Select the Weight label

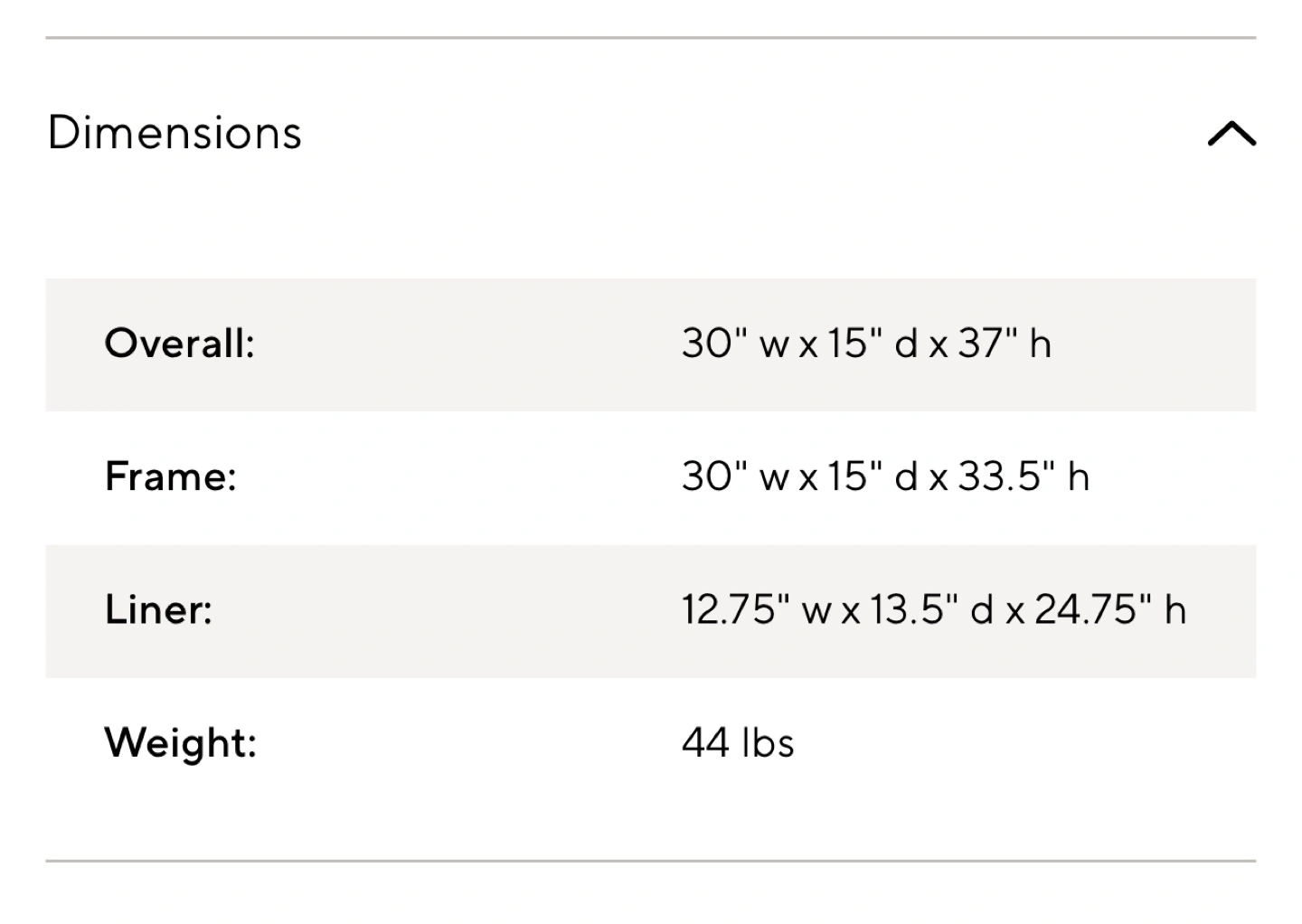181,742
